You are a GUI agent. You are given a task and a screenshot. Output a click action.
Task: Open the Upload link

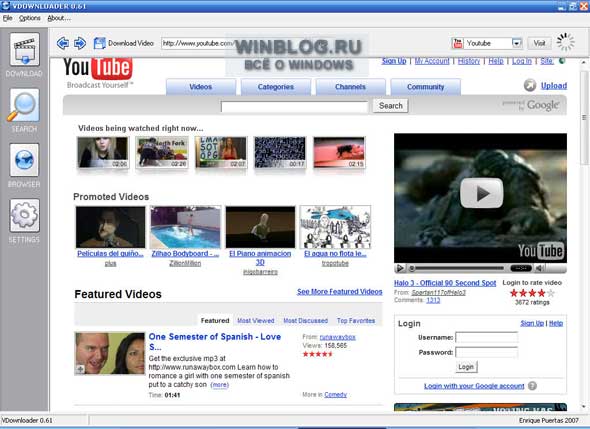coord(554,86)
